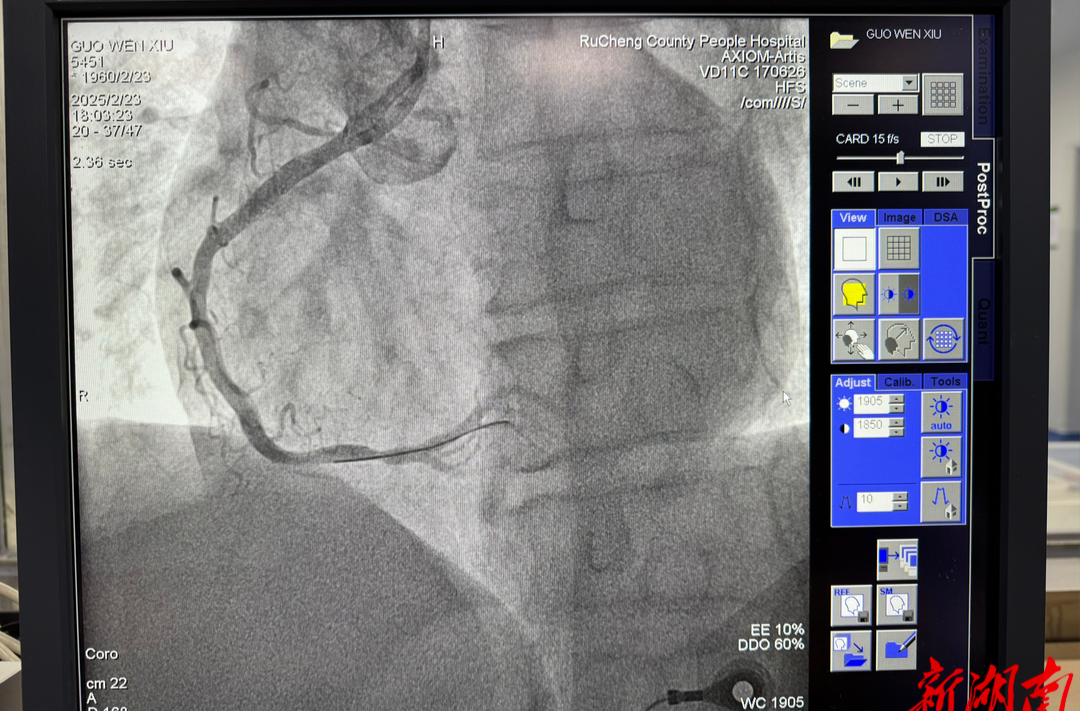
Task: Open the Examination side tab
Action: click(984, 76)
